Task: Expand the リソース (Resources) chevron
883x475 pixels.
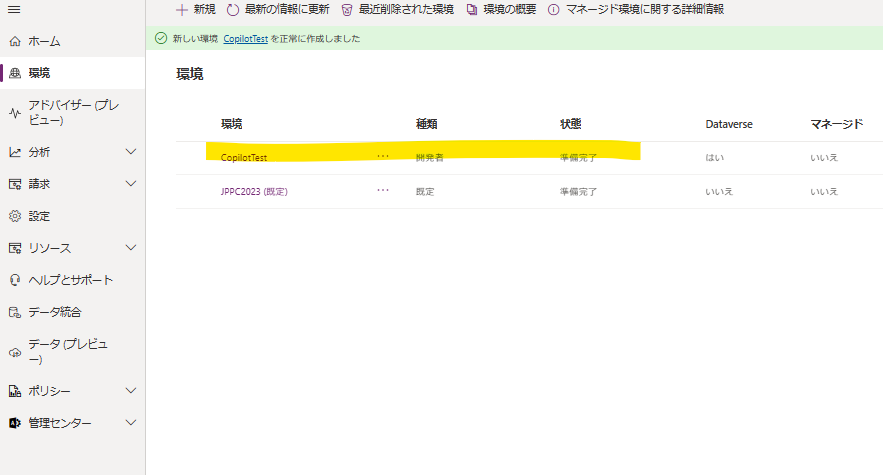Action: coord(131,248)
